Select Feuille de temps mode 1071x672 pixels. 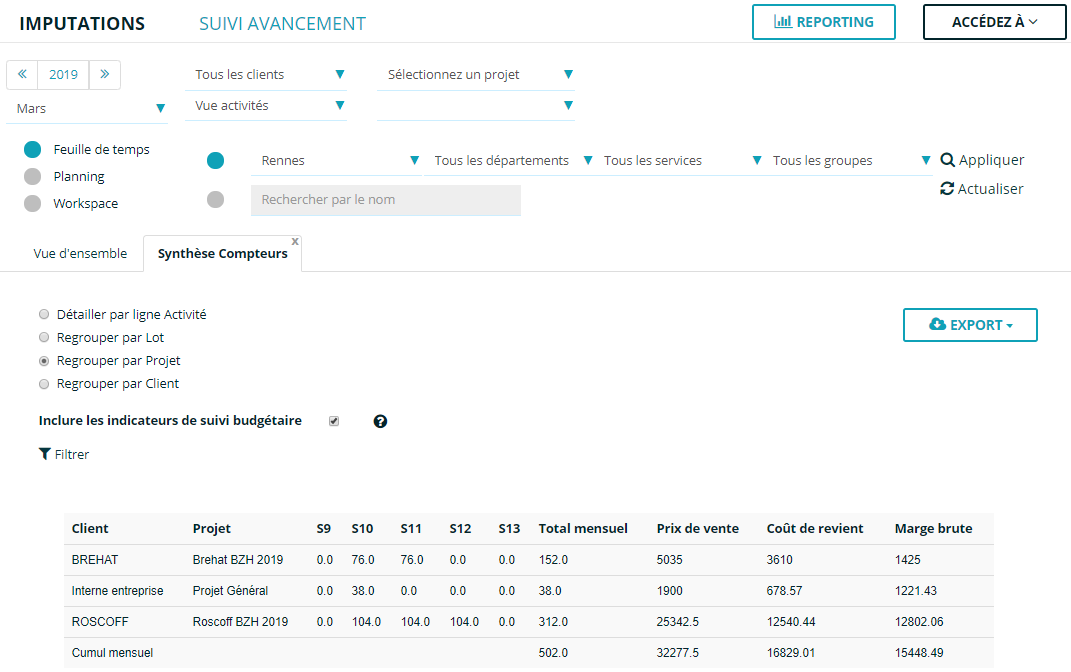[x=32, y=150]
